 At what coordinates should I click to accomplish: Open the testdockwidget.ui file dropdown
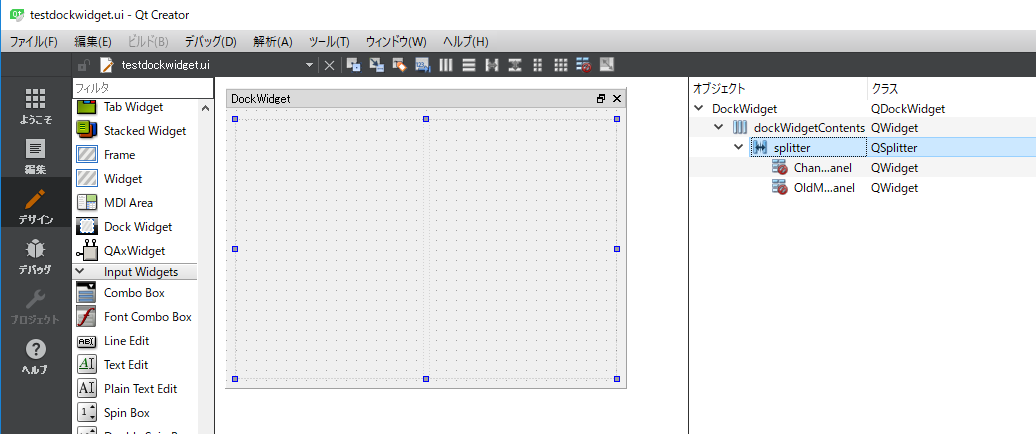310,65
